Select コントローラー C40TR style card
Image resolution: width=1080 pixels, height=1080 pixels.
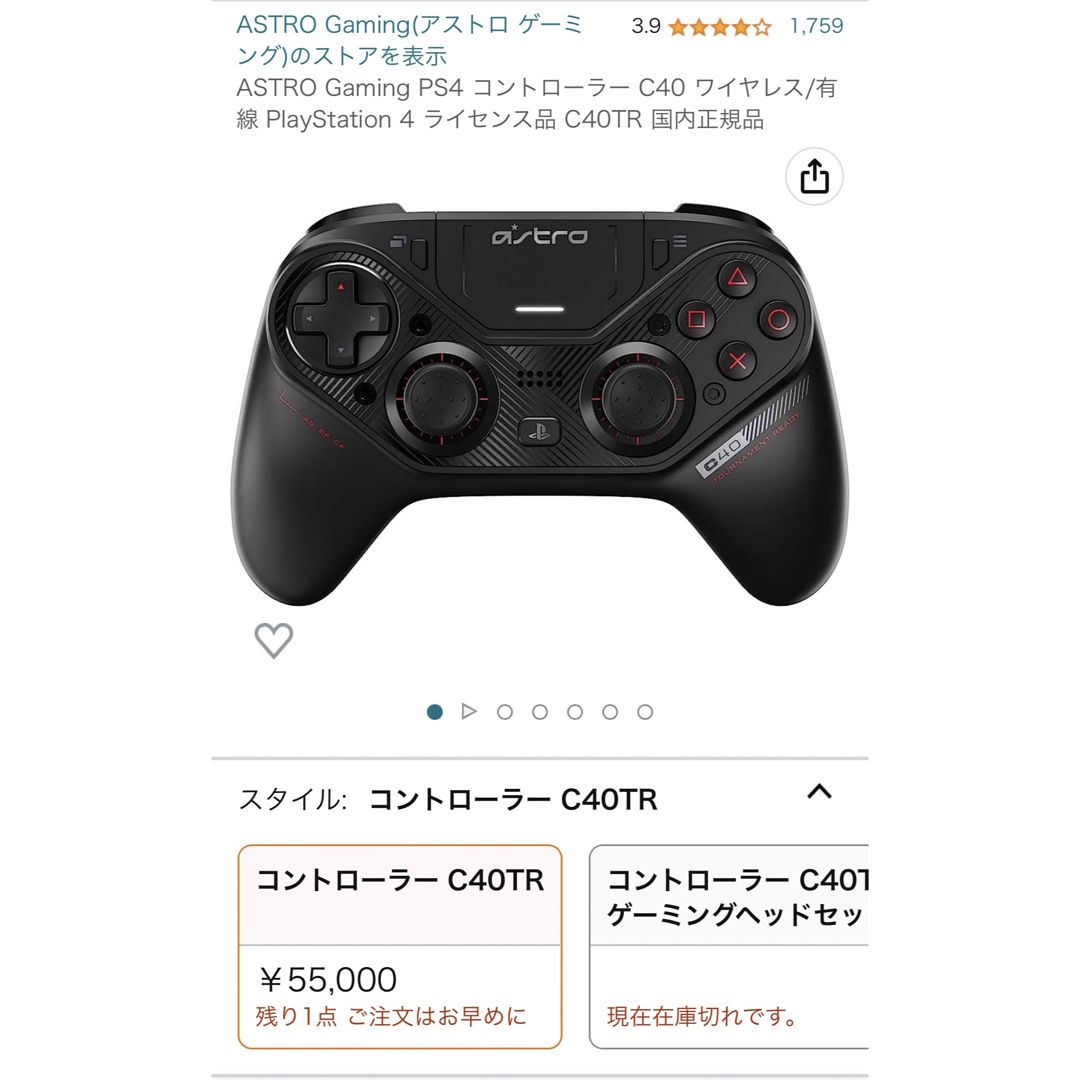click(399, 946)
